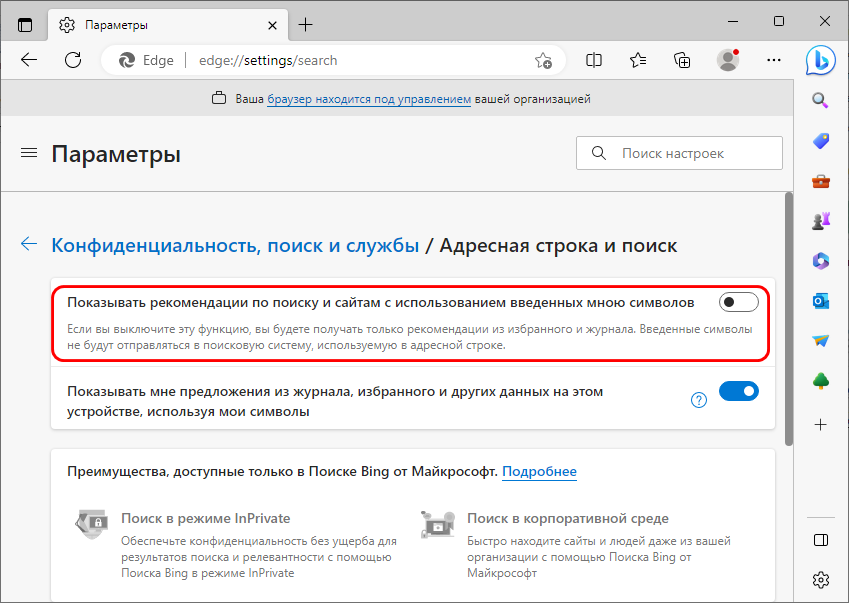
Task: Click help question mark icon near toggle
Action: pyautogui.click(x=699, y=400)
